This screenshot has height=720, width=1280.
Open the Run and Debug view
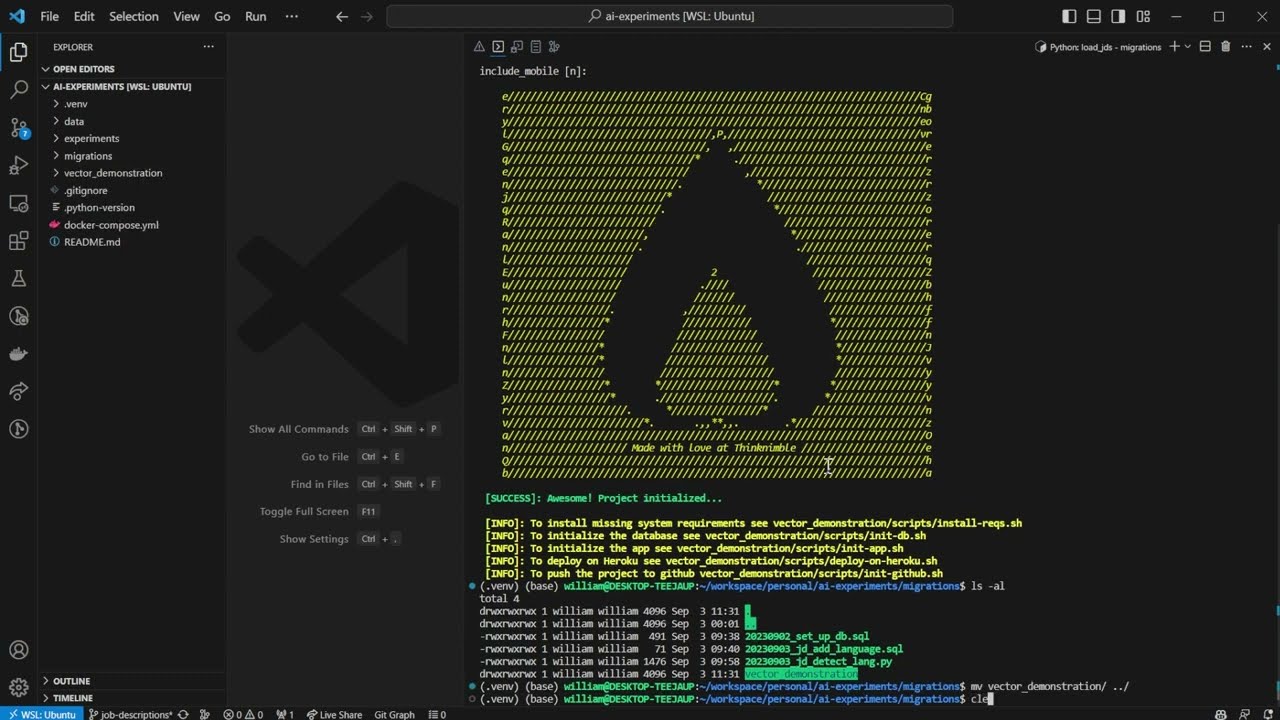[x=18, y=165]
